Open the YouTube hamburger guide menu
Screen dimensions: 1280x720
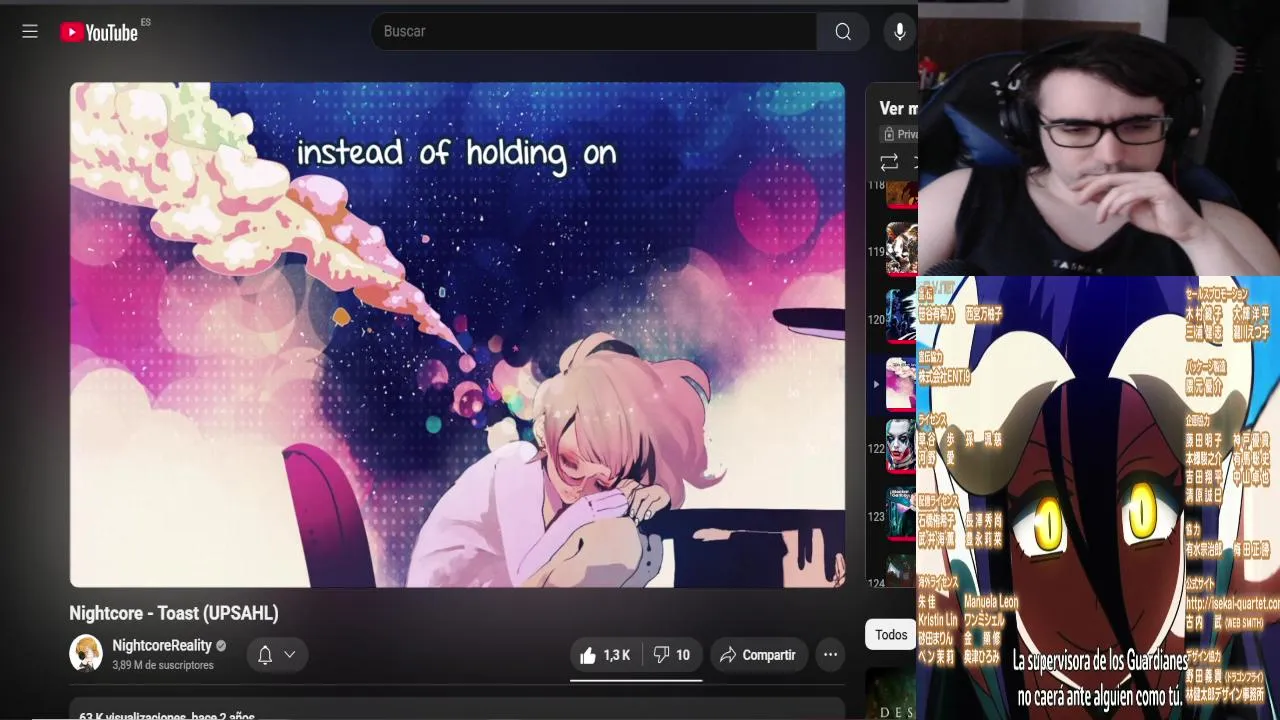coord(30,32)
